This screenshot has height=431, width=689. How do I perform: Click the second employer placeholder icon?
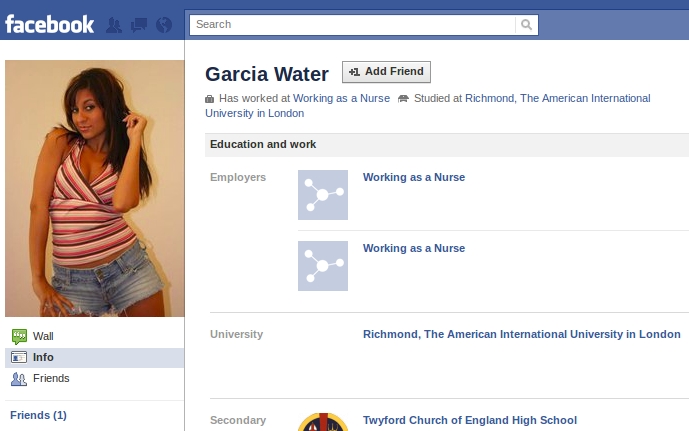323,266
